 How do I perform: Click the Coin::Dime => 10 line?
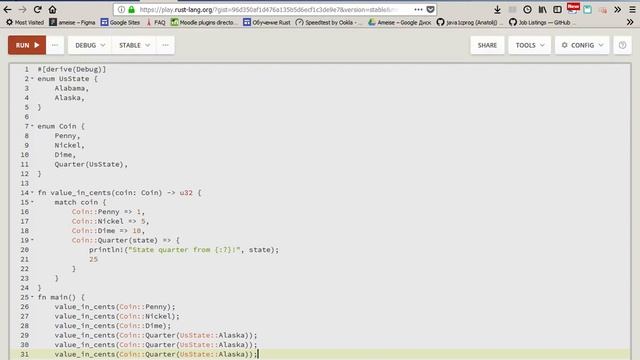pyautogui.click(x=108, y=231)
